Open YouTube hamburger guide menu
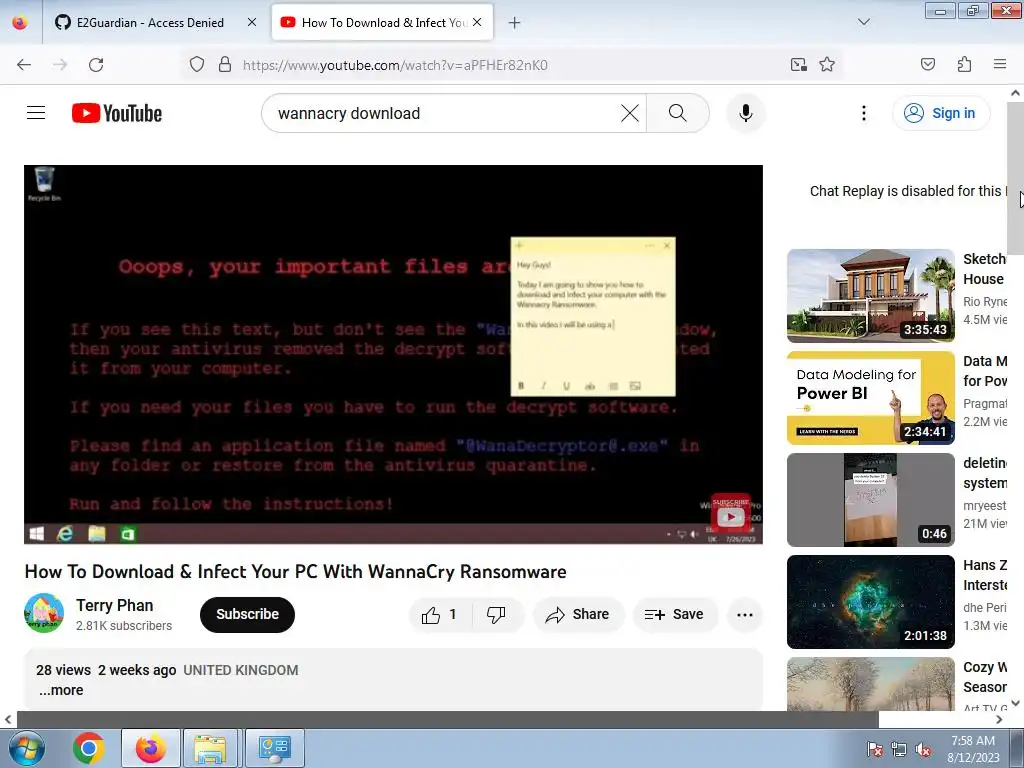1024x768 pixels. point(36,113)
